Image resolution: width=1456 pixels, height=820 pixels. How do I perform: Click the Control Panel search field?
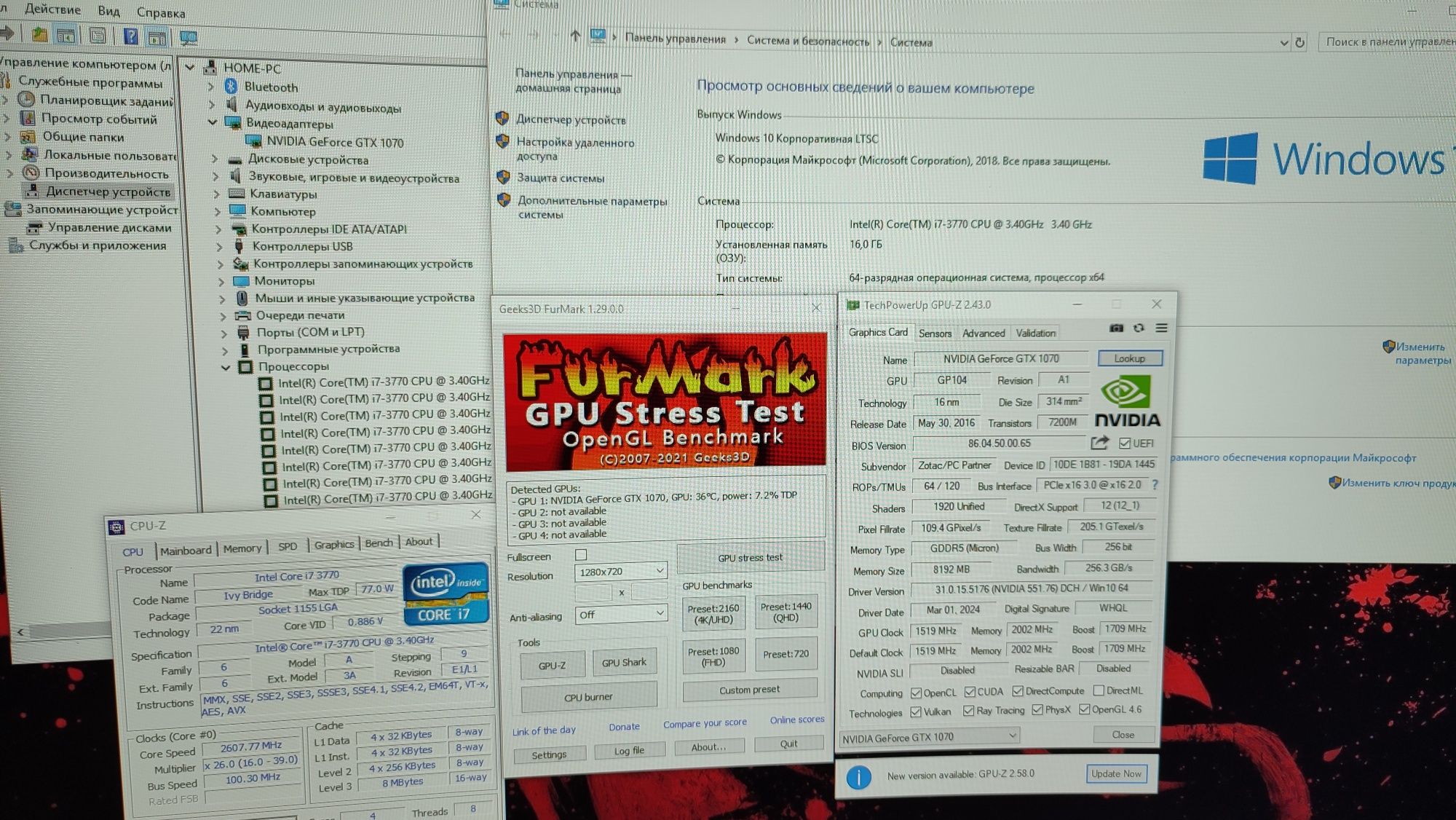(x=1388, y=42)
